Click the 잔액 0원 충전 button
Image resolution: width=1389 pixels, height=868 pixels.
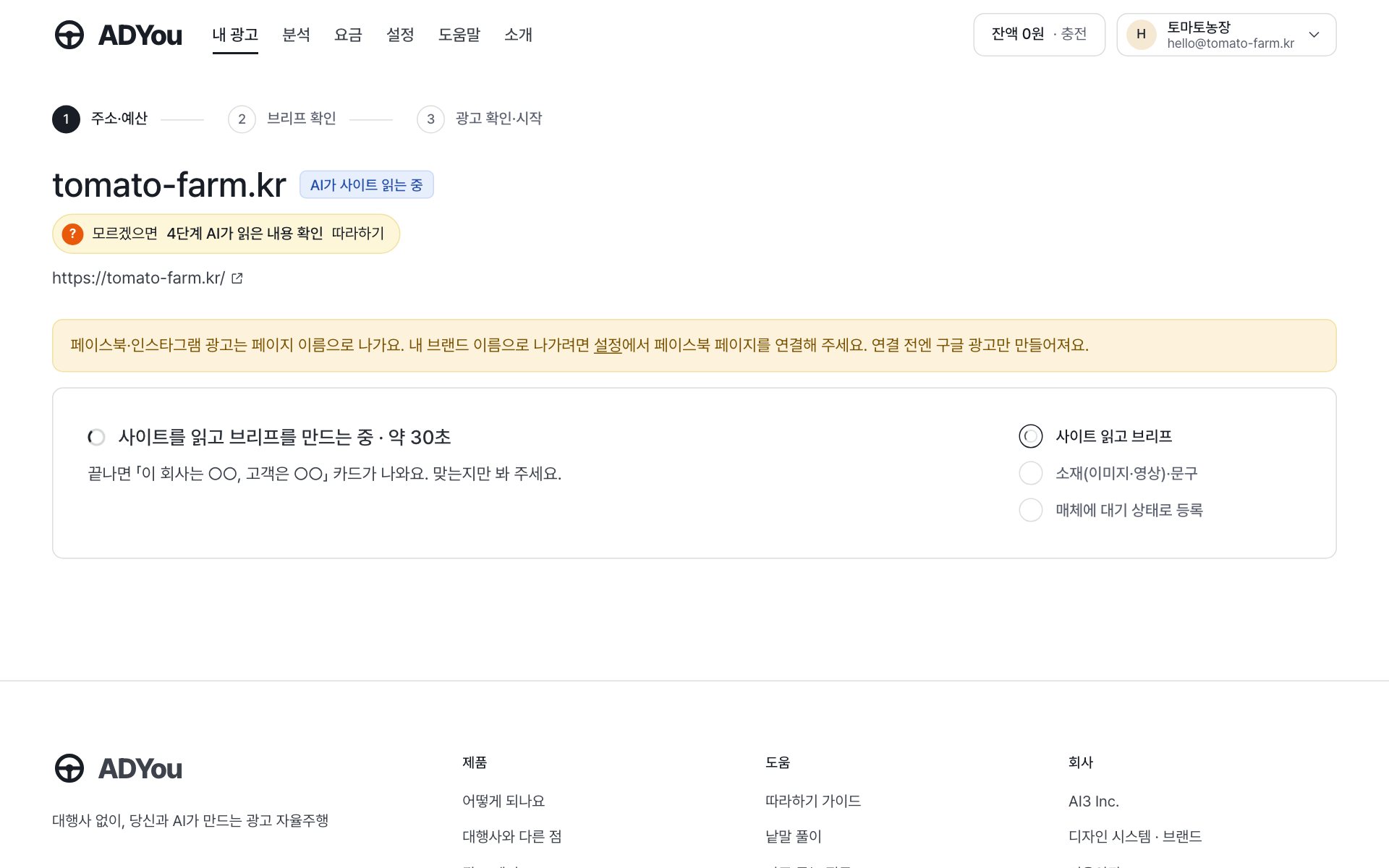click(x=1039, y=35)
